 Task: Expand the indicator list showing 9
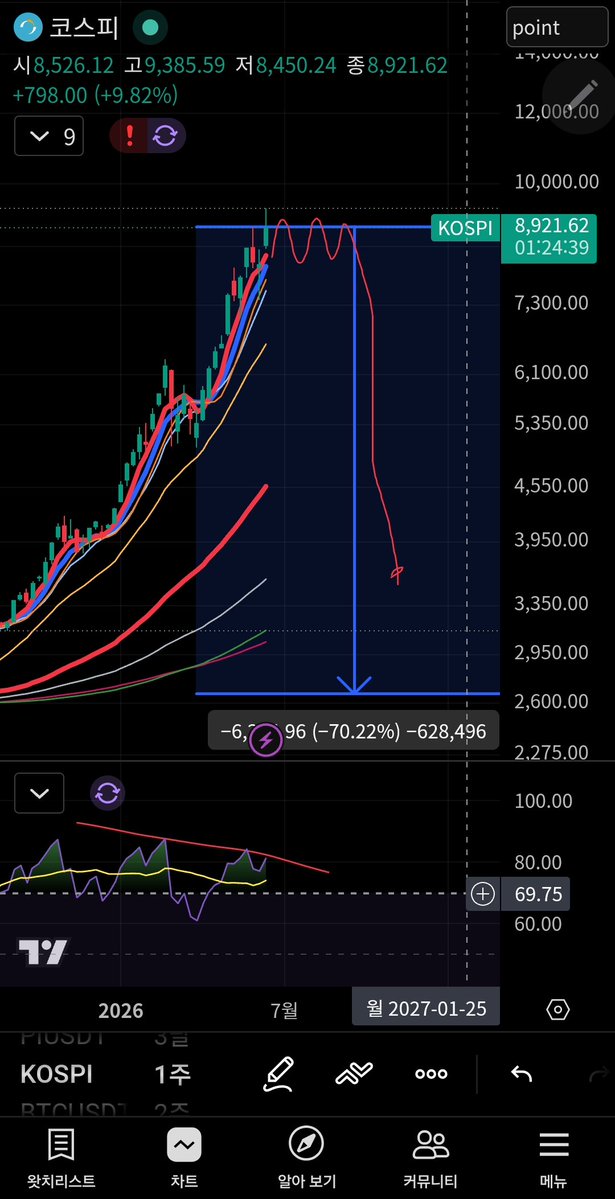pos(49,137)
